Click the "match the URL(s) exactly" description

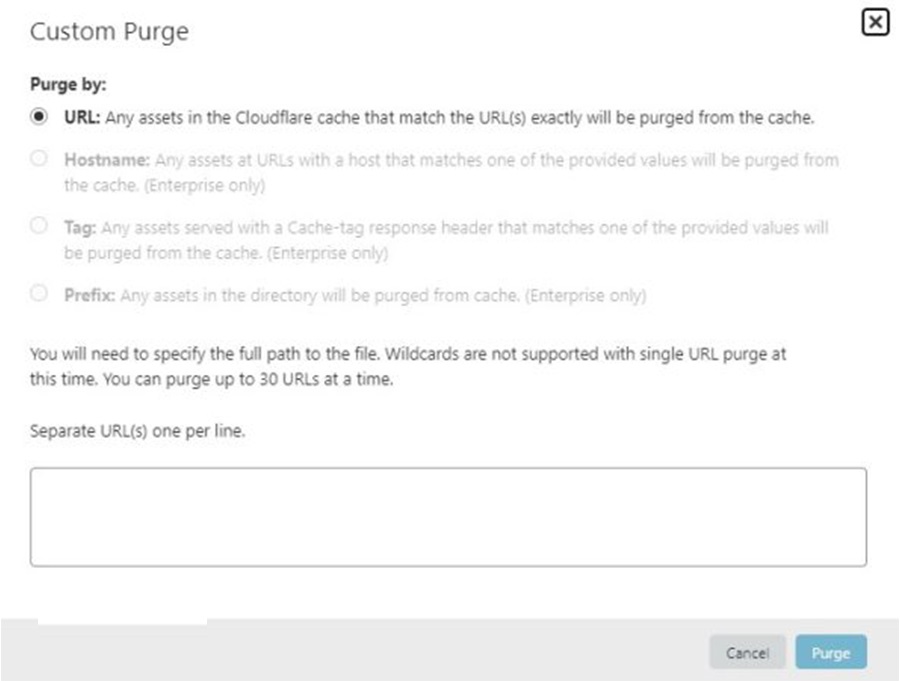[x=460, y=117]
